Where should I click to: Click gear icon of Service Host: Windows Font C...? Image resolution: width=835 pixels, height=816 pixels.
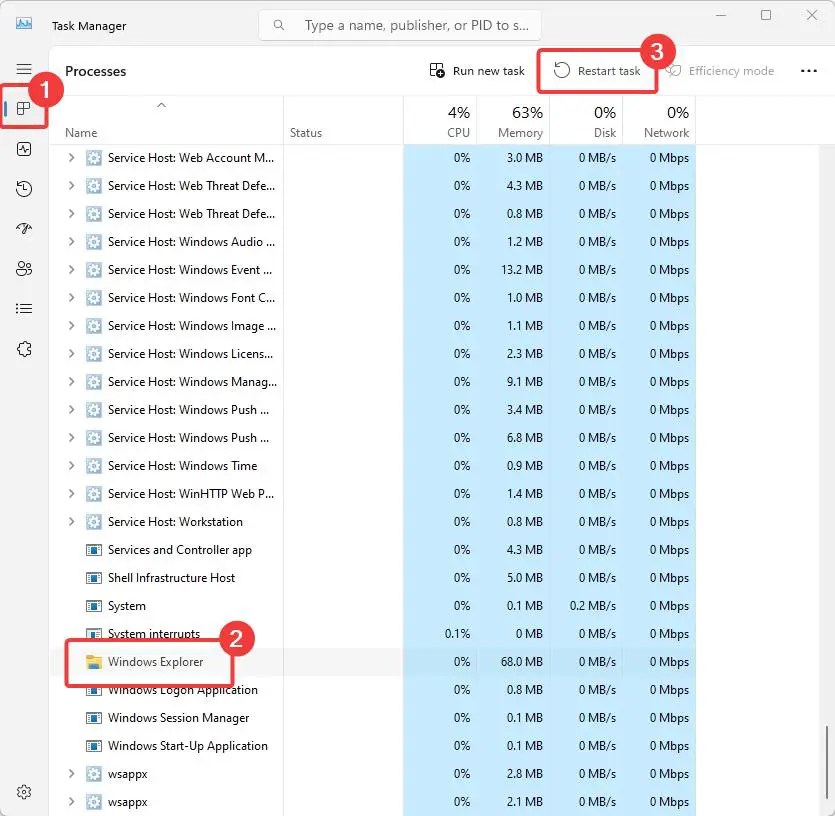pyautogui.click(x=94, y=298)
